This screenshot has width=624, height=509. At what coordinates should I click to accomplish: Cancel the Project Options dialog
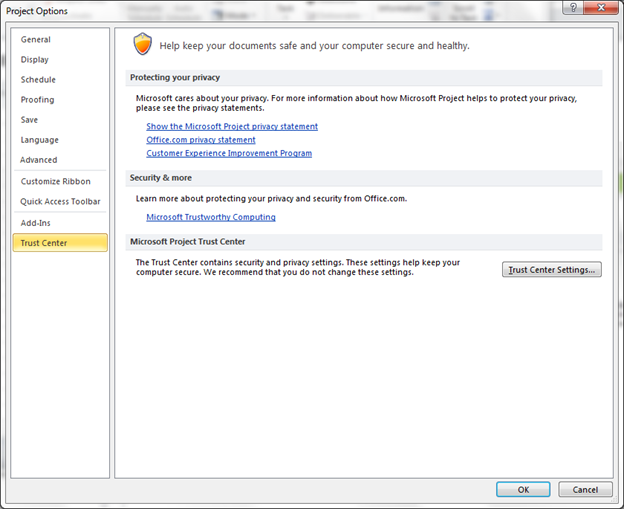tap(585, 489)
